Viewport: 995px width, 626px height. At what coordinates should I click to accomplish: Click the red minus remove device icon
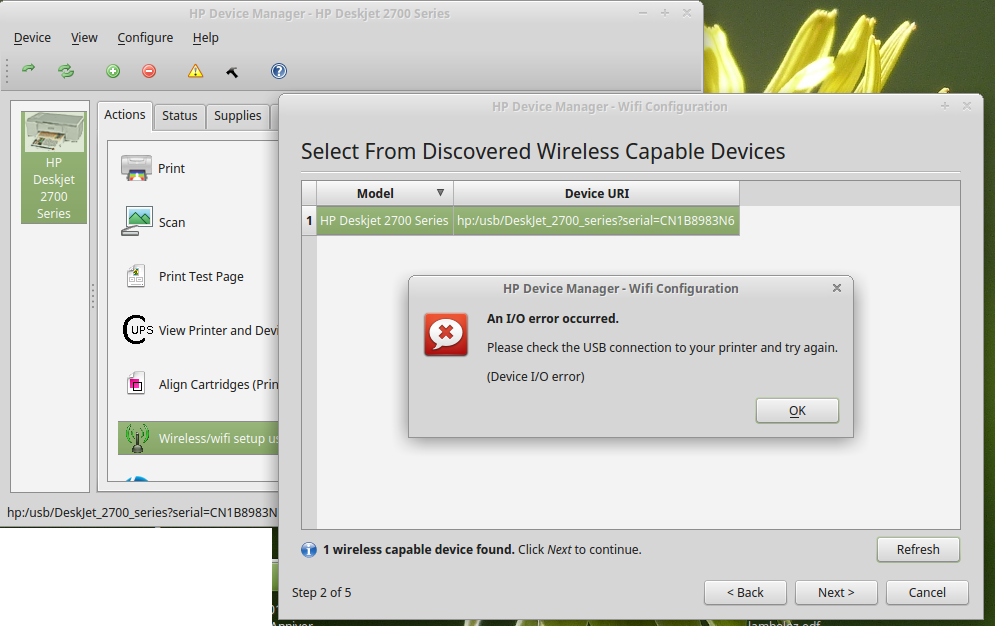click(149, 71)
